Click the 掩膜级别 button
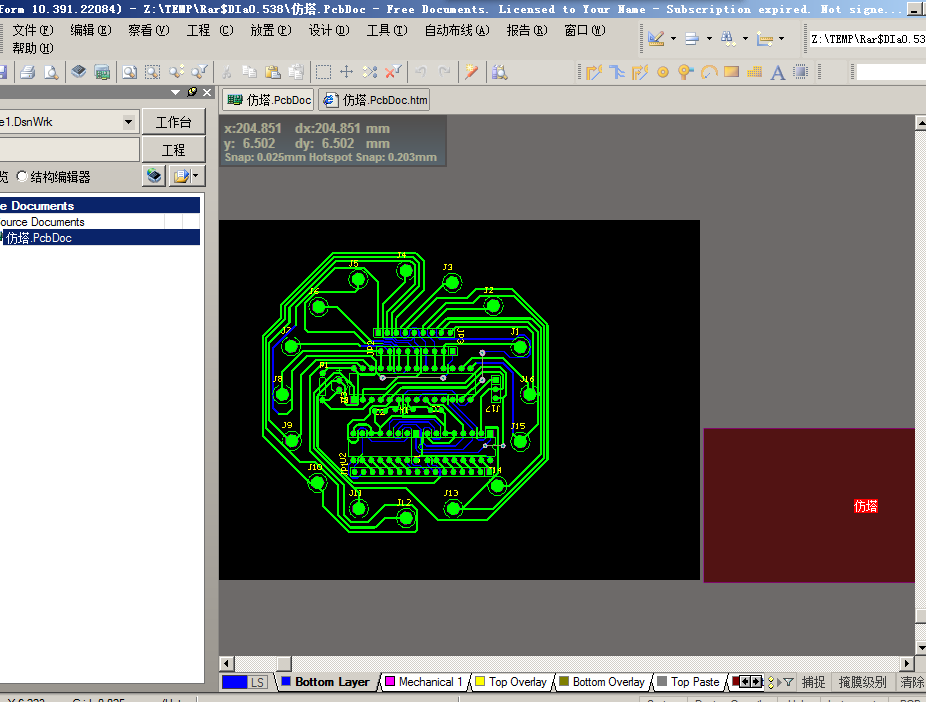 click(862, 682)
